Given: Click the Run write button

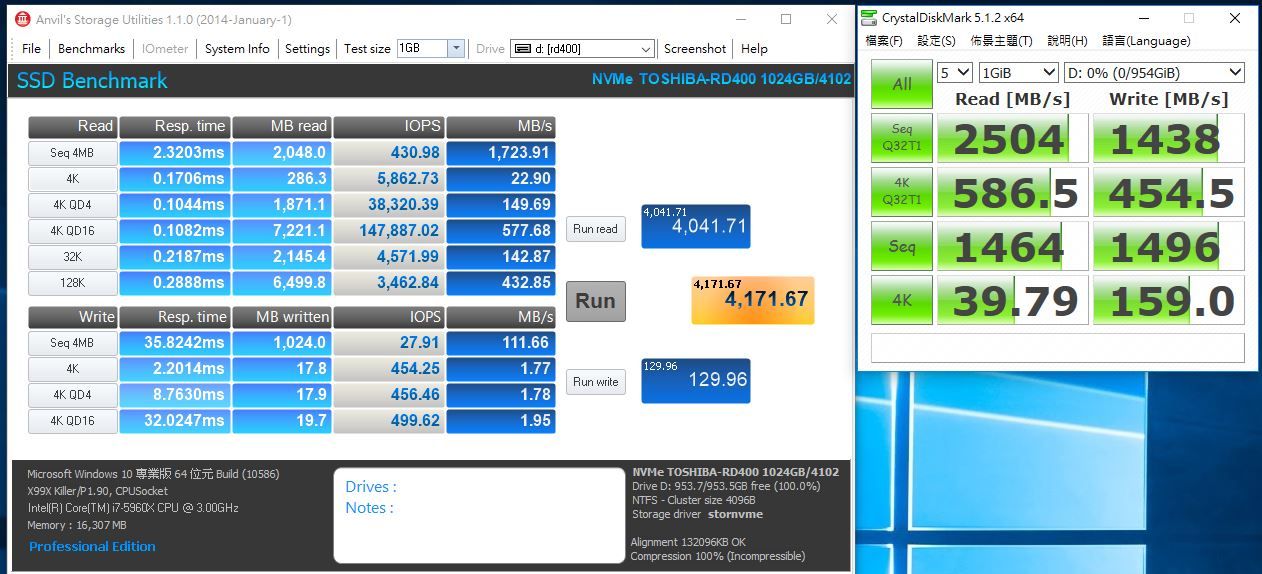Looking at the screenshot, I should 595,381.
